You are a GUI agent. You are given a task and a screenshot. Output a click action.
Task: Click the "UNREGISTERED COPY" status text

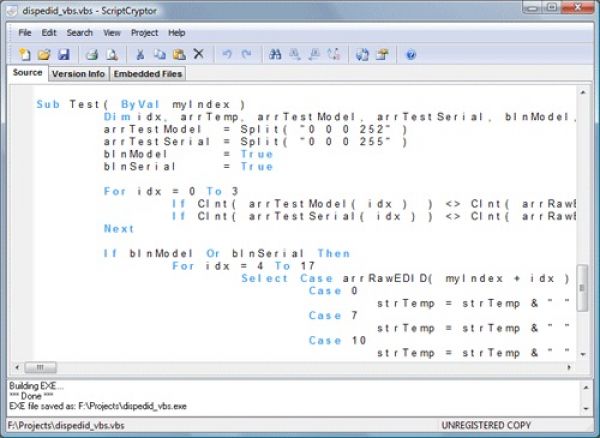(486, 425)
